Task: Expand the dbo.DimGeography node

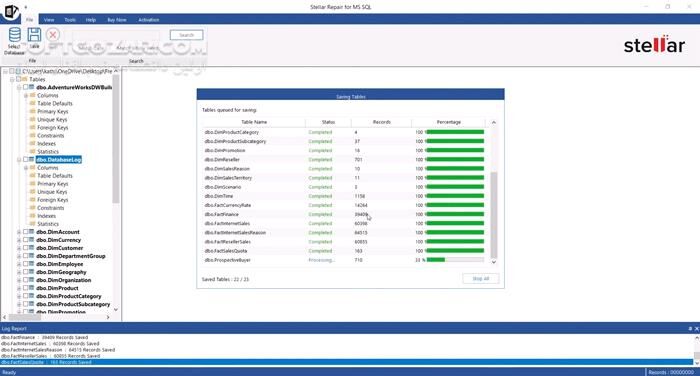Action: pos(19,272)
